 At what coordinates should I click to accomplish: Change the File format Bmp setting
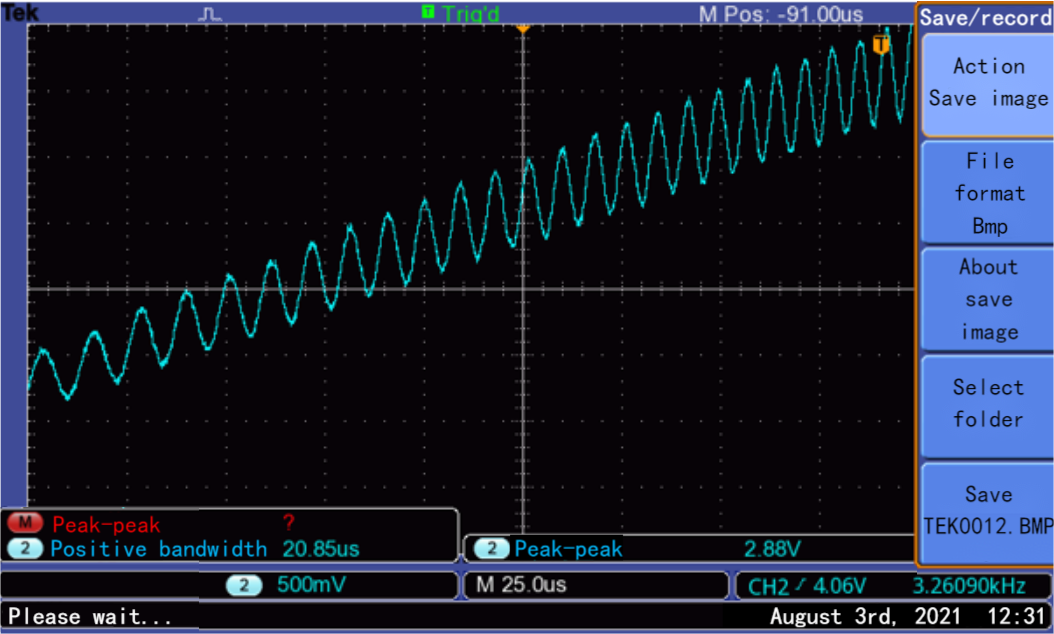[x=987, y=192]
